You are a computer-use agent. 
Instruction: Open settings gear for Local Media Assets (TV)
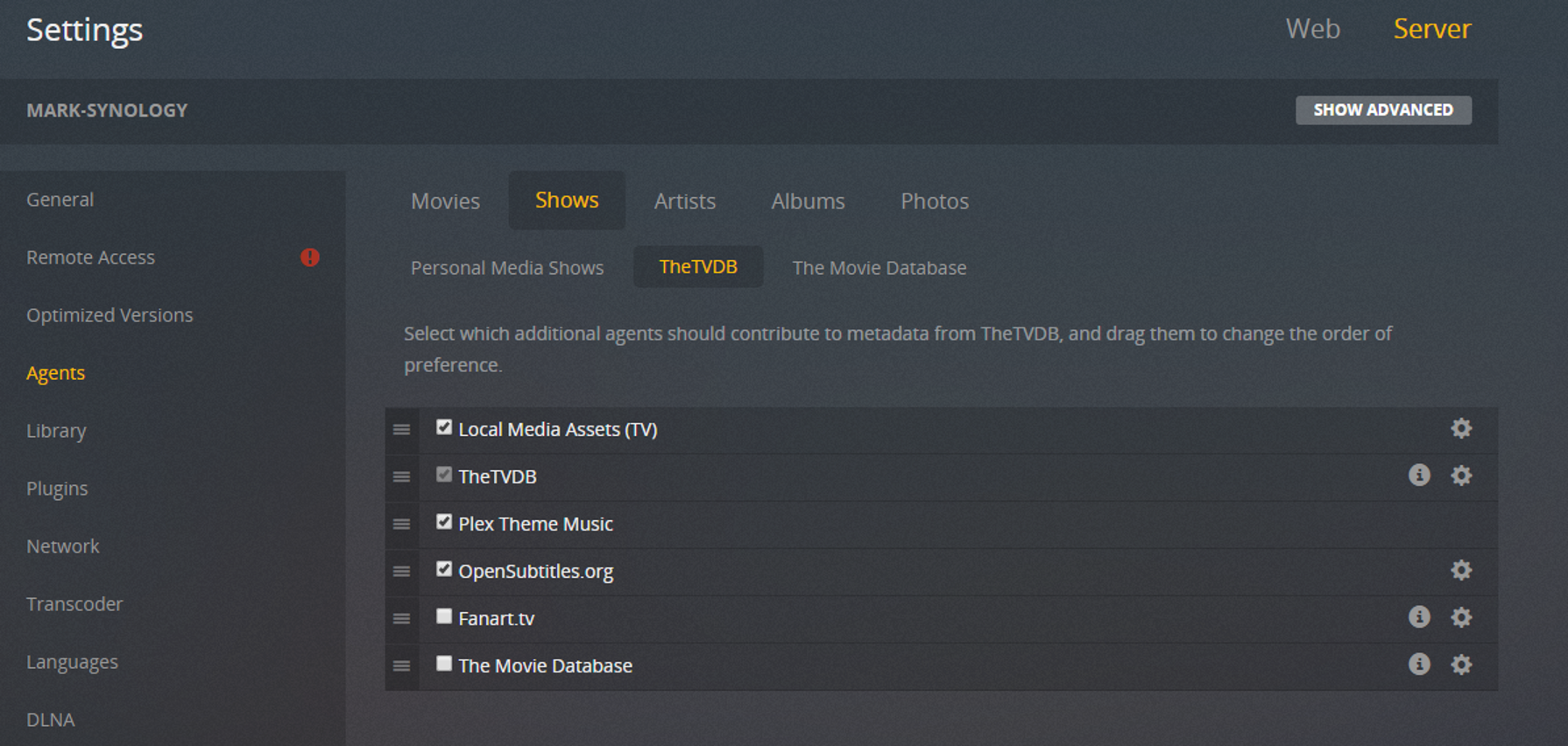[1460, 428]
